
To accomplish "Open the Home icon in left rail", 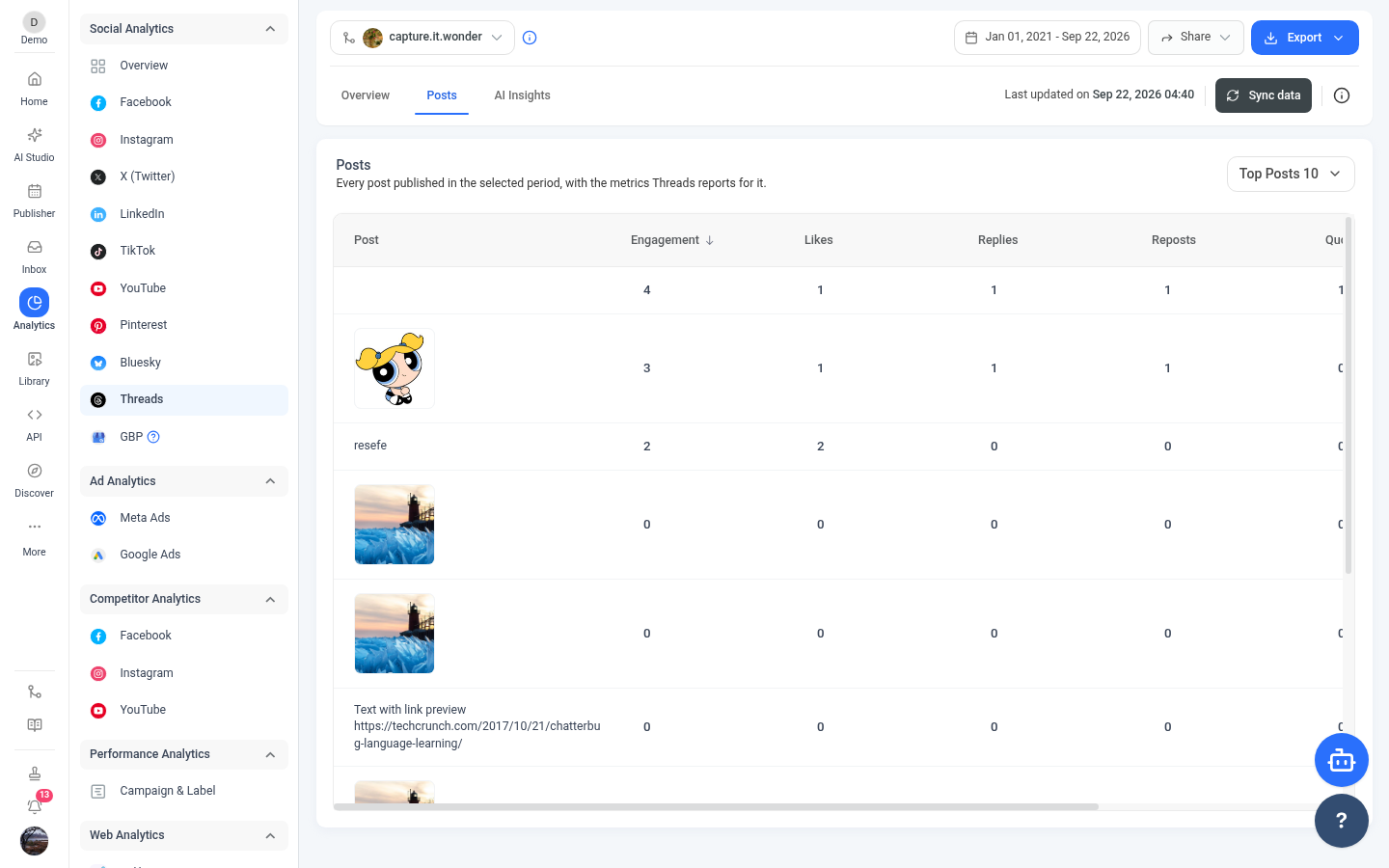I will click(34, 79).
